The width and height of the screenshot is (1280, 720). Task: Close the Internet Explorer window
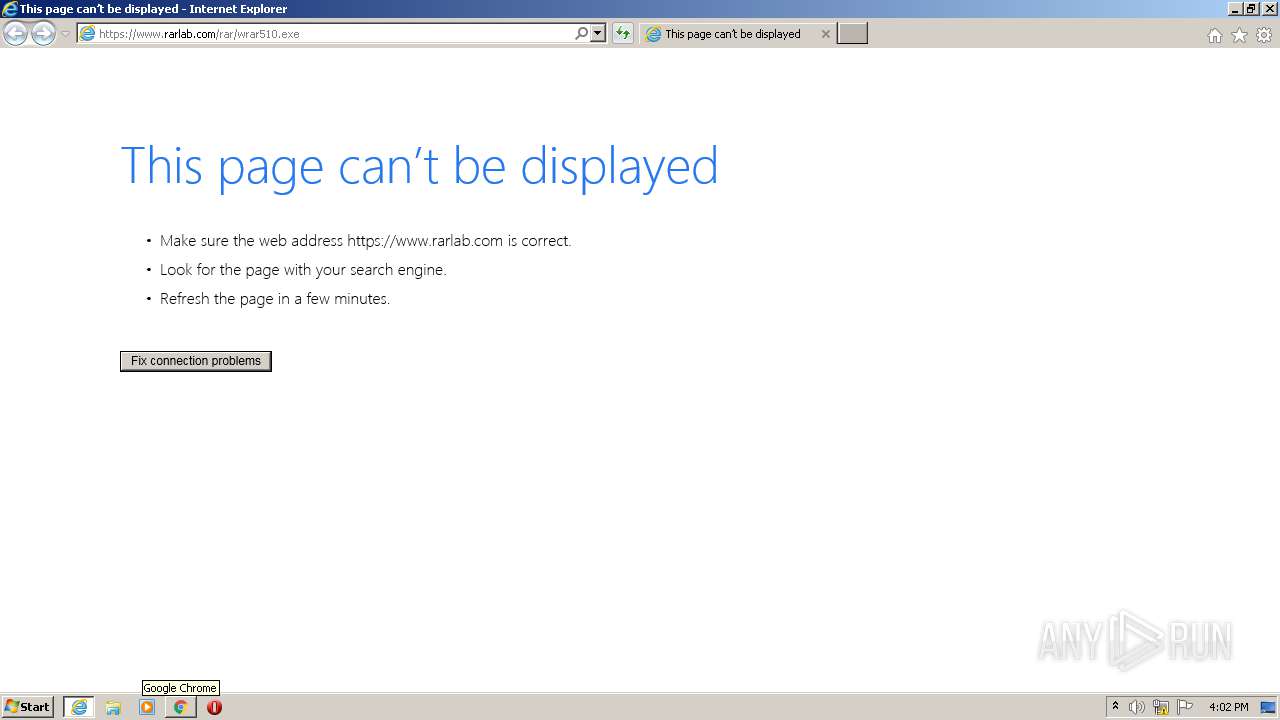(x=1268, y=9)
